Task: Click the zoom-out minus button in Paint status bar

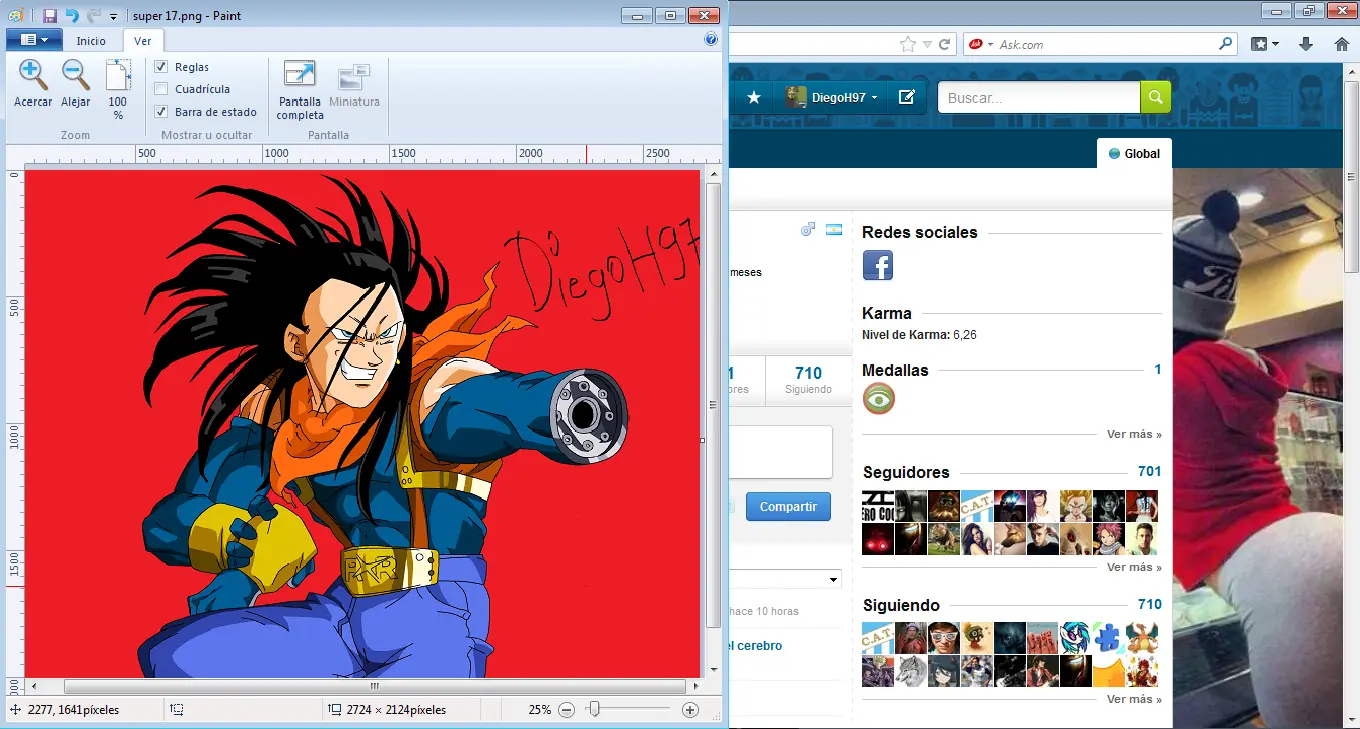Action: (x=566, y=710)
